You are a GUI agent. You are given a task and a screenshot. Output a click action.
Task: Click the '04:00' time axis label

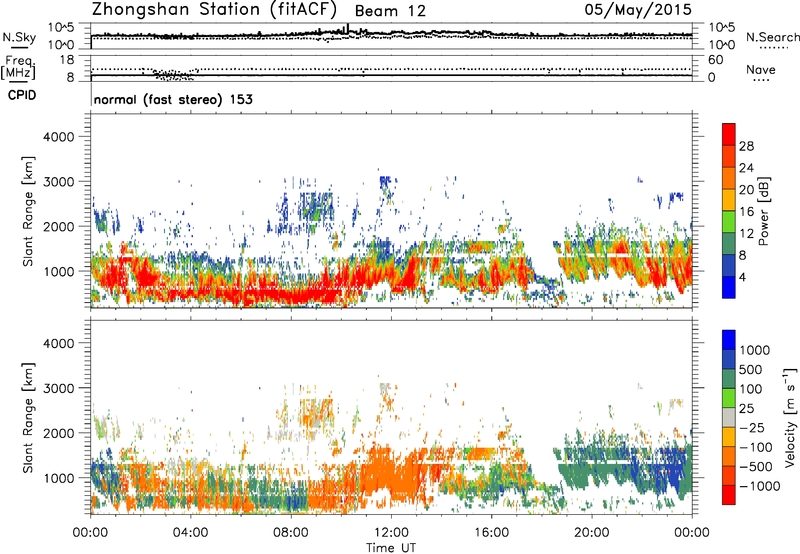click(x=190, y=533)
